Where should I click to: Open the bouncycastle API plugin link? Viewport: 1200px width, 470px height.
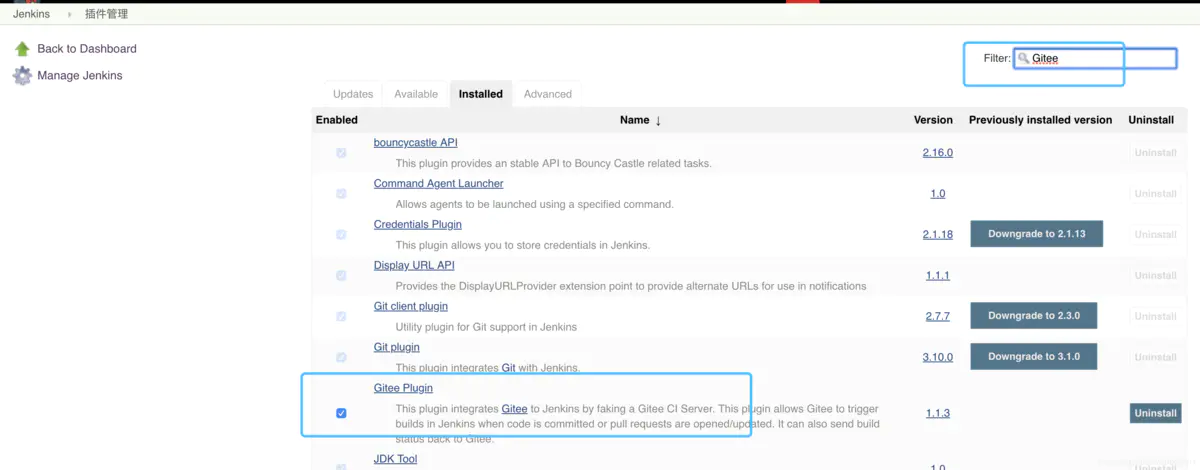[x=415, y=142]
